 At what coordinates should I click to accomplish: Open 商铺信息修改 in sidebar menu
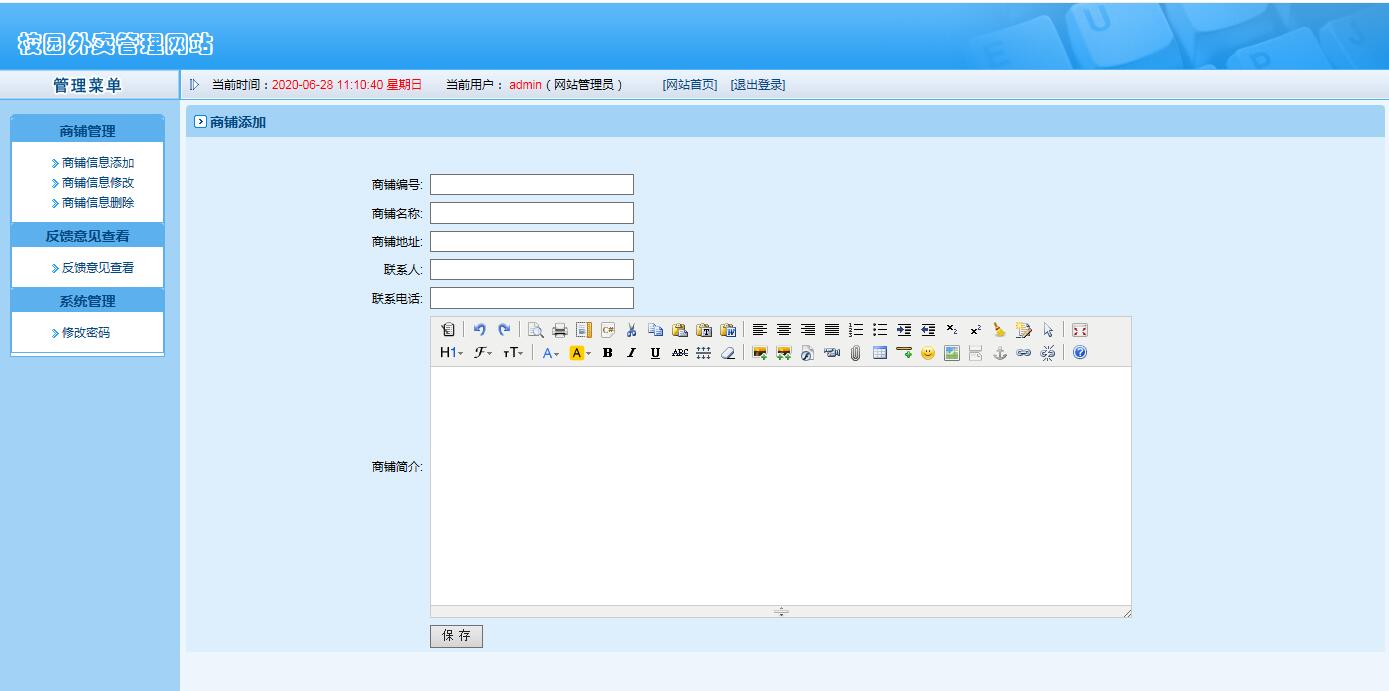97,183
